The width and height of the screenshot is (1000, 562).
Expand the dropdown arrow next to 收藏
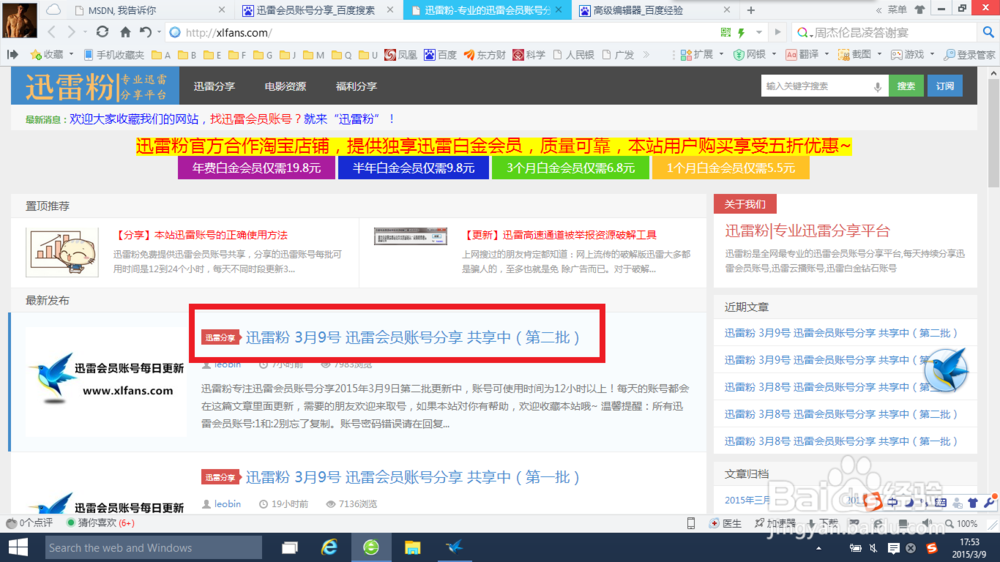pos(71,54)
